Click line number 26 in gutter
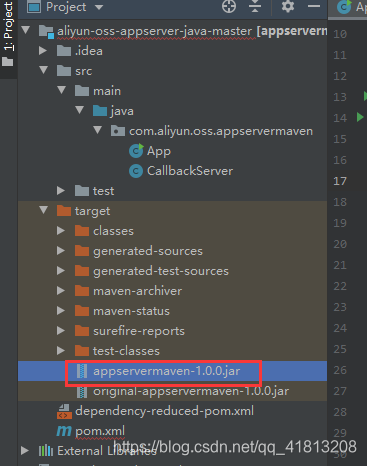367x466 pixels. point(340,370)
